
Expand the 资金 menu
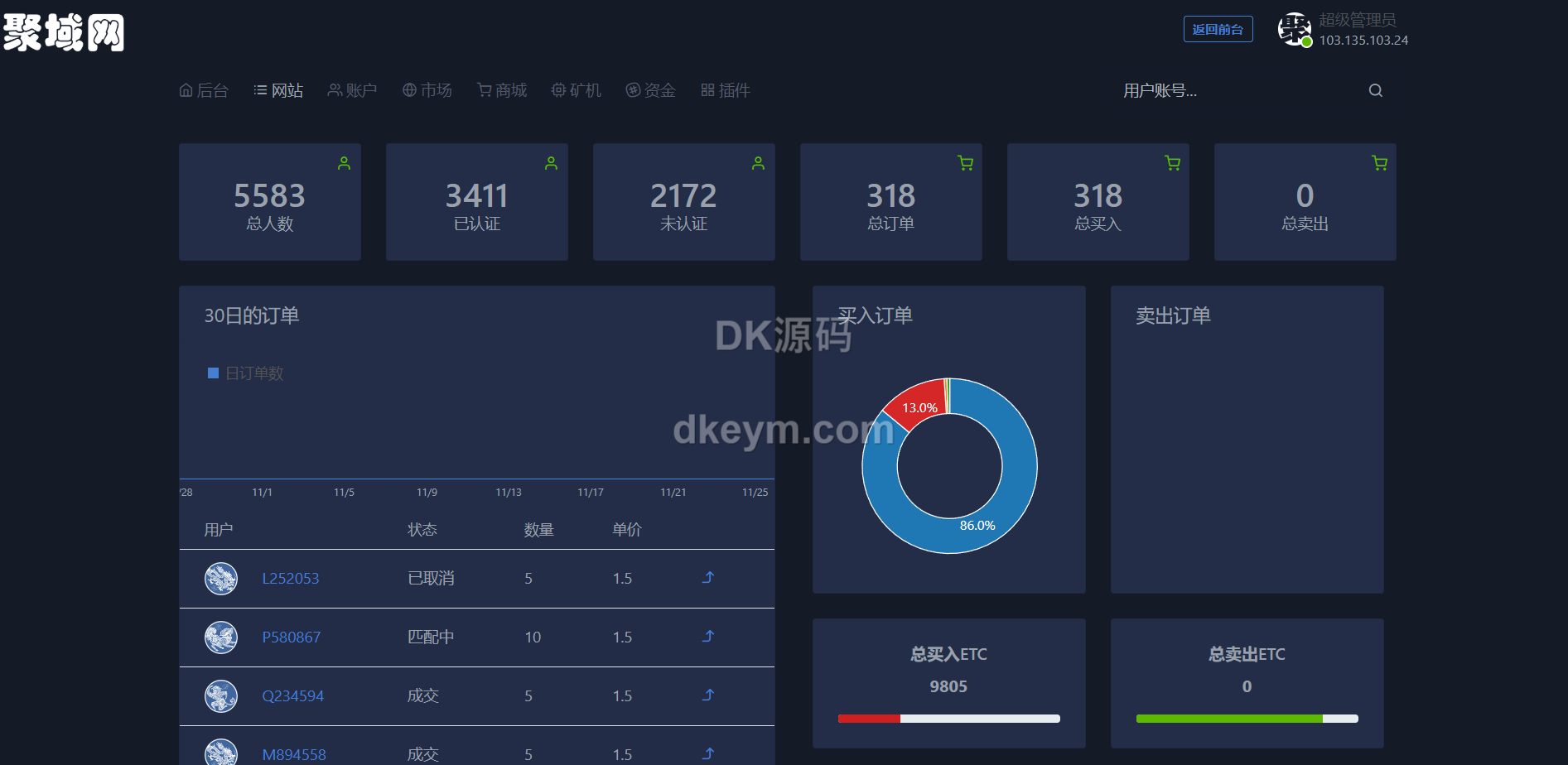pyautogui.click(x=651, y=90)
